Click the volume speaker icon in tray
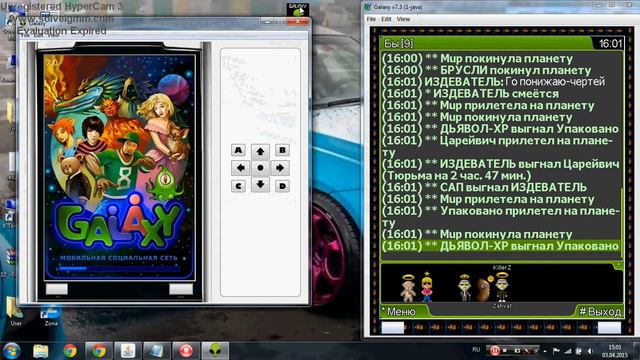 [x=590, y=351]
